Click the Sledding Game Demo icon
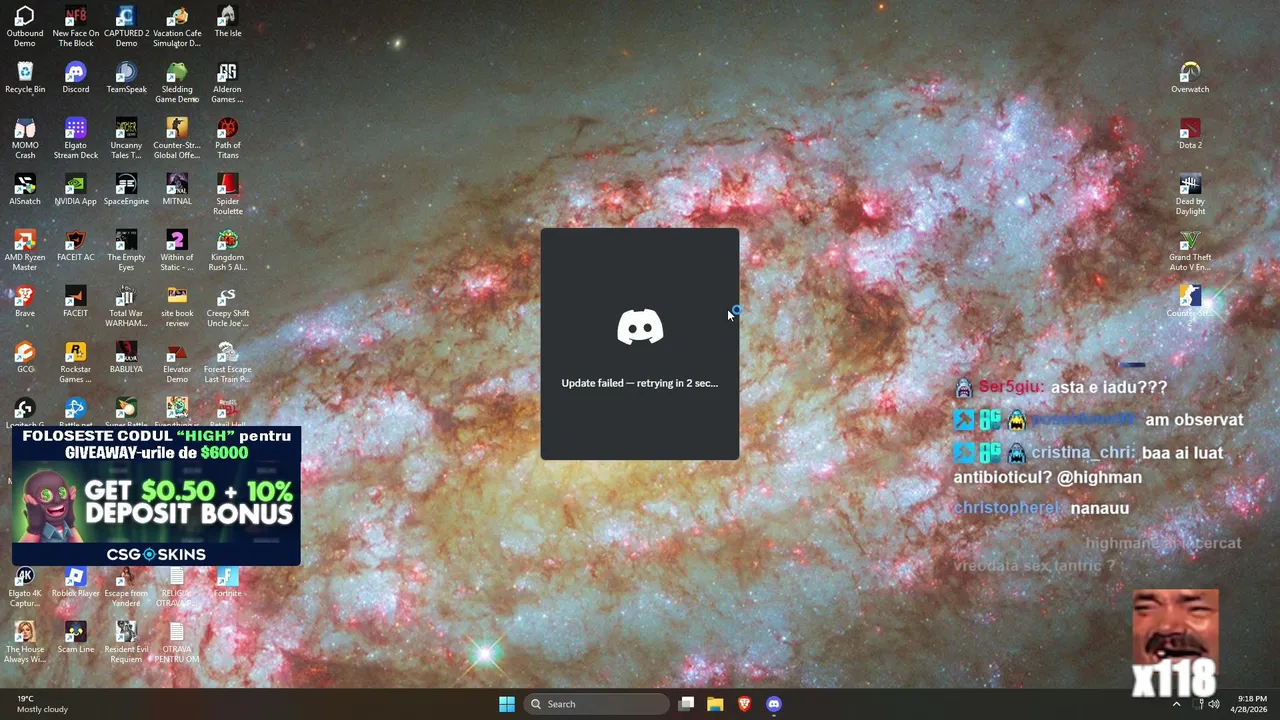Screen dimensions: 1280x720 coord(177,83)
